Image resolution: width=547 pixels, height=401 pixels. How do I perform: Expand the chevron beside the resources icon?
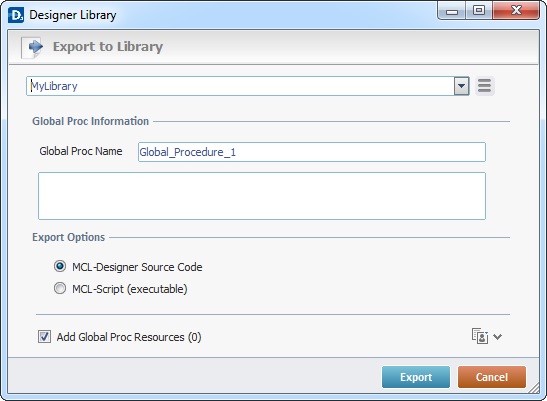[498, 336]
